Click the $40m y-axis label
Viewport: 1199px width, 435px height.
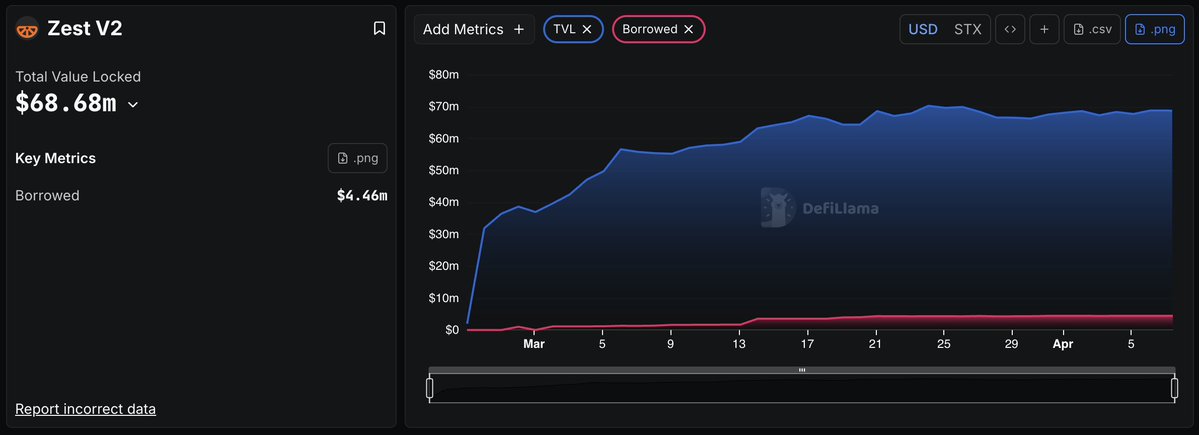(x=444, y=202)
